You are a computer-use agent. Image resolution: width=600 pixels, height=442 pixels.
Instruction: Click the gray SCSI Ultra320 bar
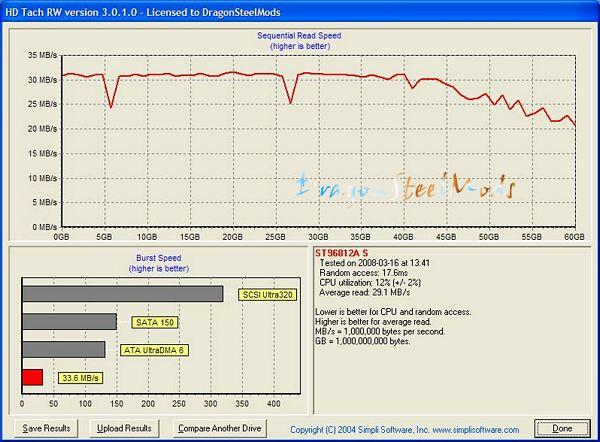[x=122, y=294]
